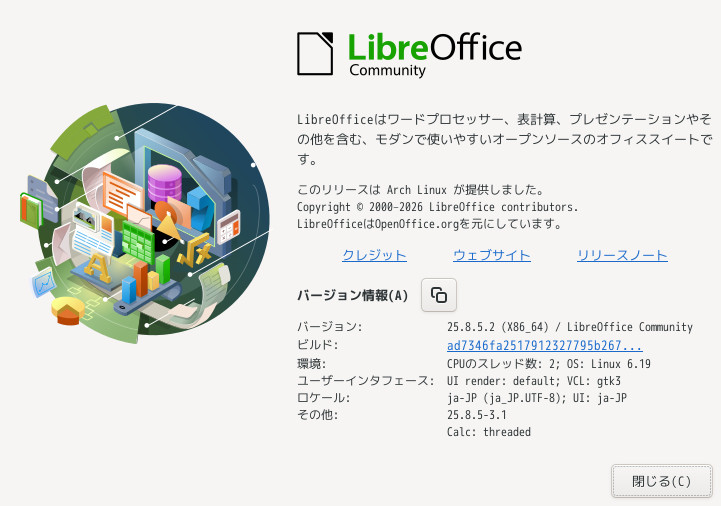721x506 pixels.
Task: Click the build hash ad7346fa link
Action: 544,345
